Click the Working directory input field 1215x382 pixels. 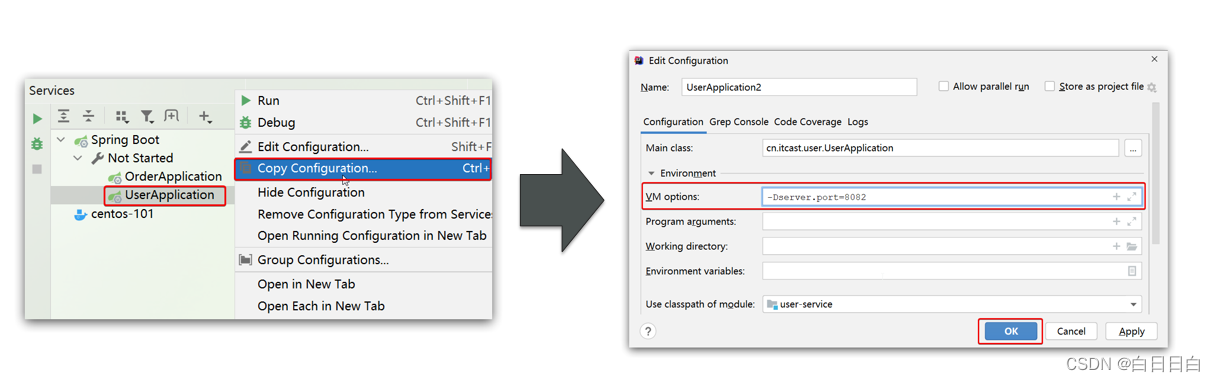point(951,246)
